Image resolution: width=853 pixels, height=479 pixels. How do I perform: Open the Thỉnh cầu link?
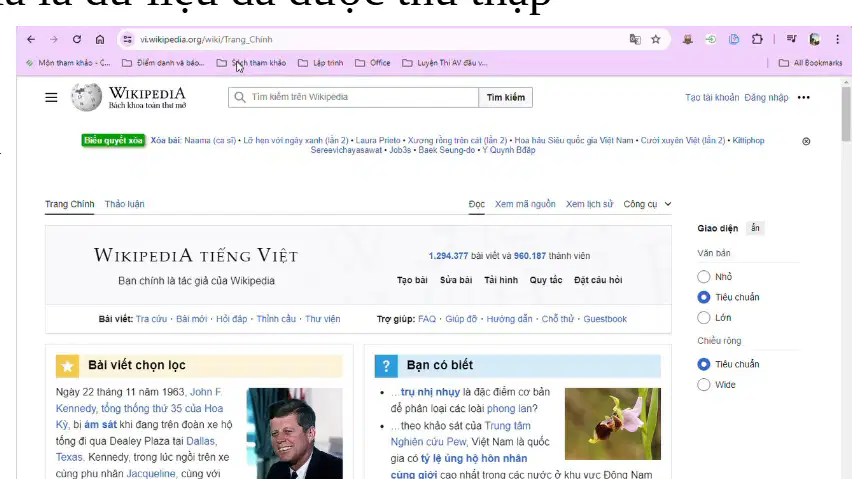pyautogui.click(x=276, y=319)
